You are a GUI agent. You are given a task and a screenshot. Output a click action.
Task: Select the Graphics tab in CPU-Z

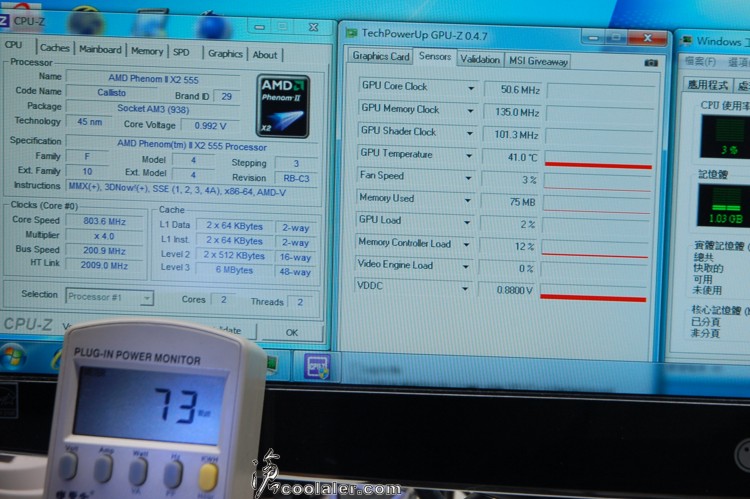pos(225,54)
